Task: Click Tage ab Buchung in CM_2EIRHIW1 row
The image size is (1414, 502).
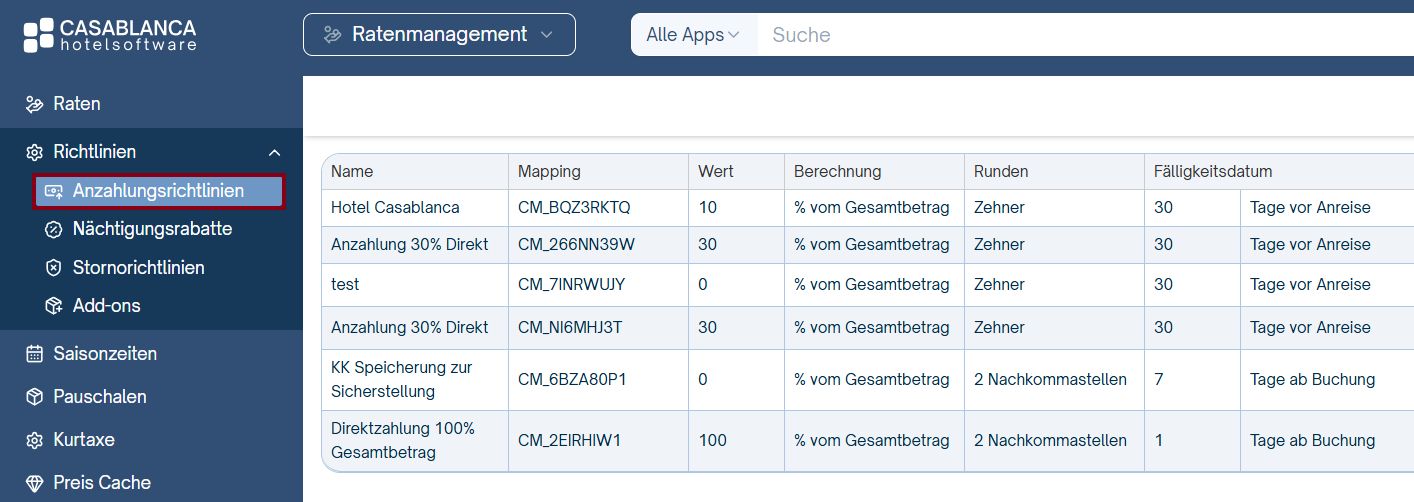Action: (1312, 441)
